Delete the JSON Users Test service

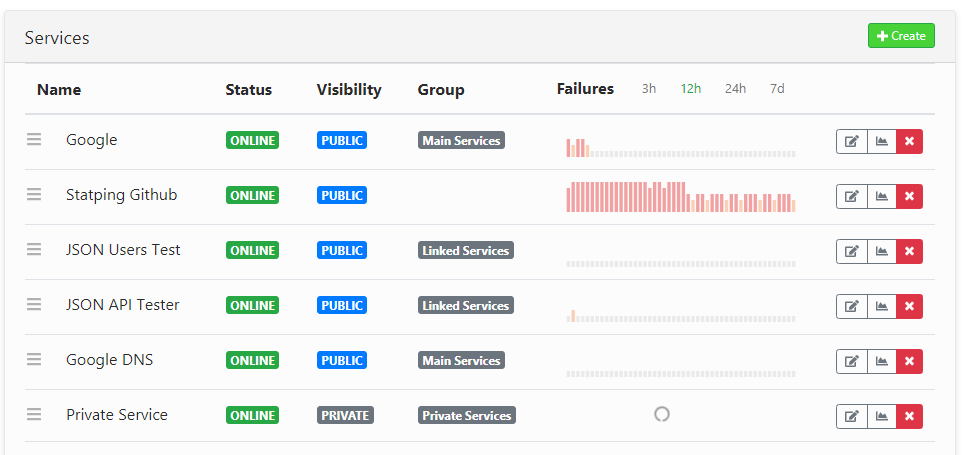tap(909, 251)
